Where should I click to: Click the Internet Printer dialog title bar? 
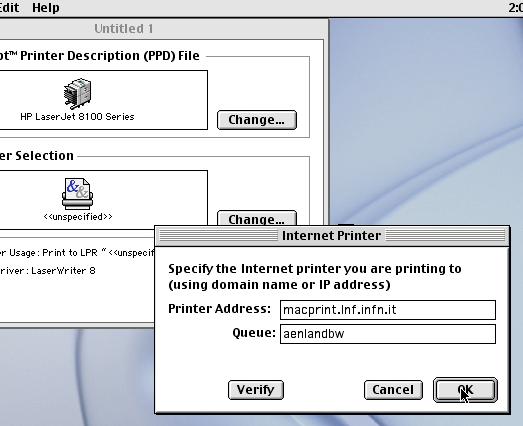click(x=332, y=236)
